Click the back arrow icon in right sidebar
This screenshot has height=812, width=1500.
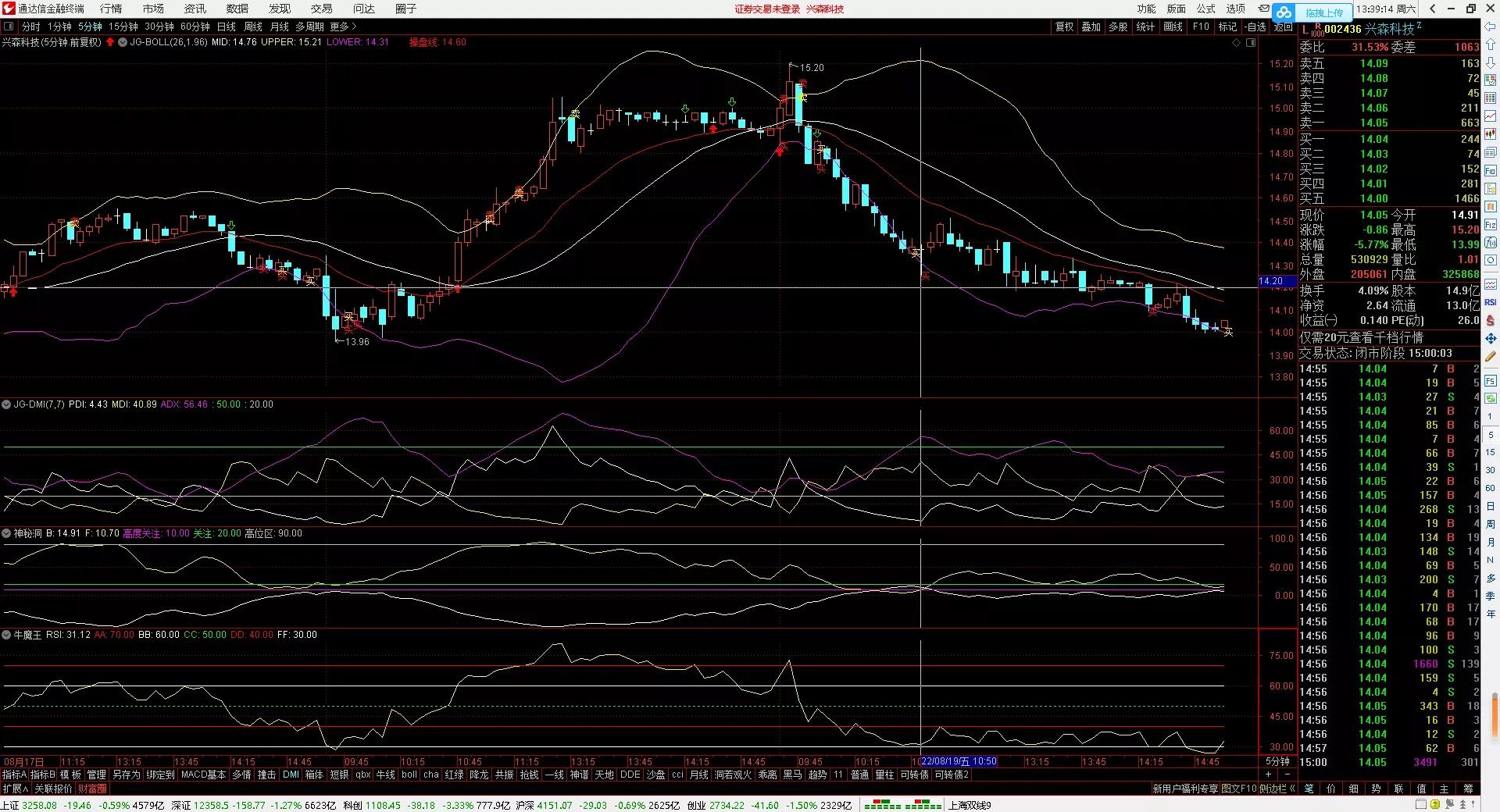point(1491,29)
